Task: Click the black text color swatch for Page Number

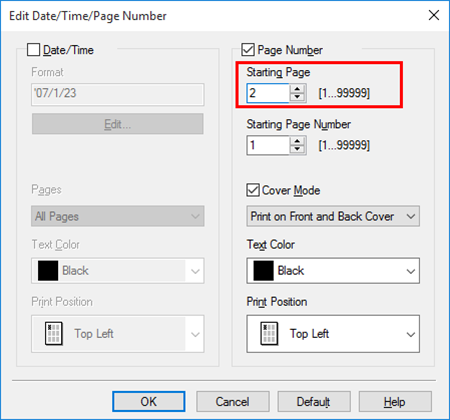Action: (x=263, y=270)
